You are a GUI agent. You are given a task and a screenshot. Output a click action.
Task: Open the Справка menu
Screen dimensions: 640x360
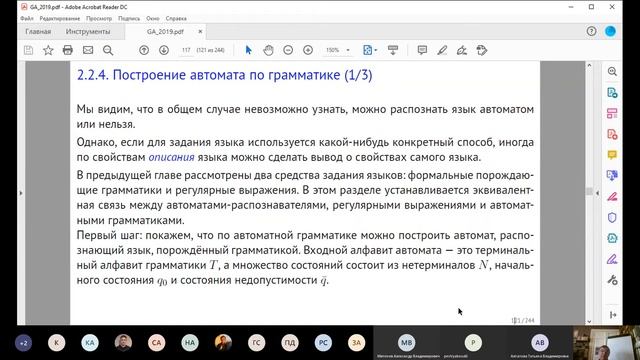(x=176, y=18)
